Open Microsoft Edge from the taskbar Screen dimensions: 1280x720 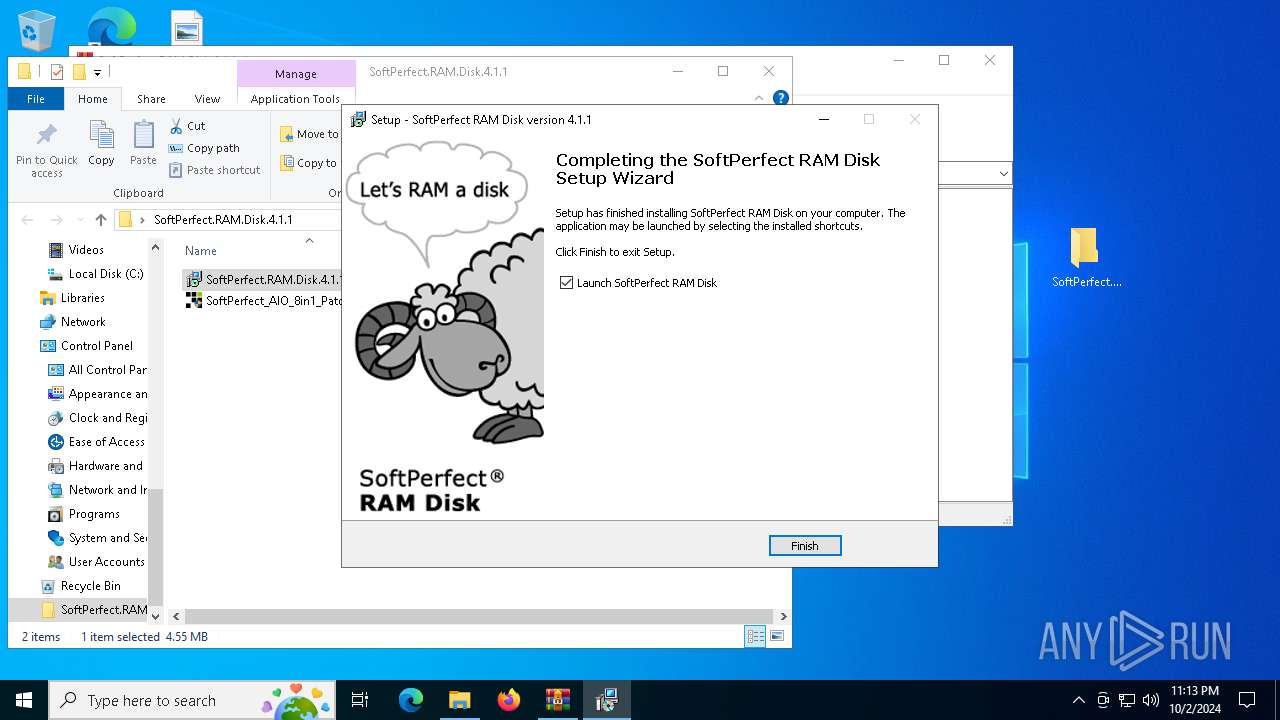[x=411, y=700]
